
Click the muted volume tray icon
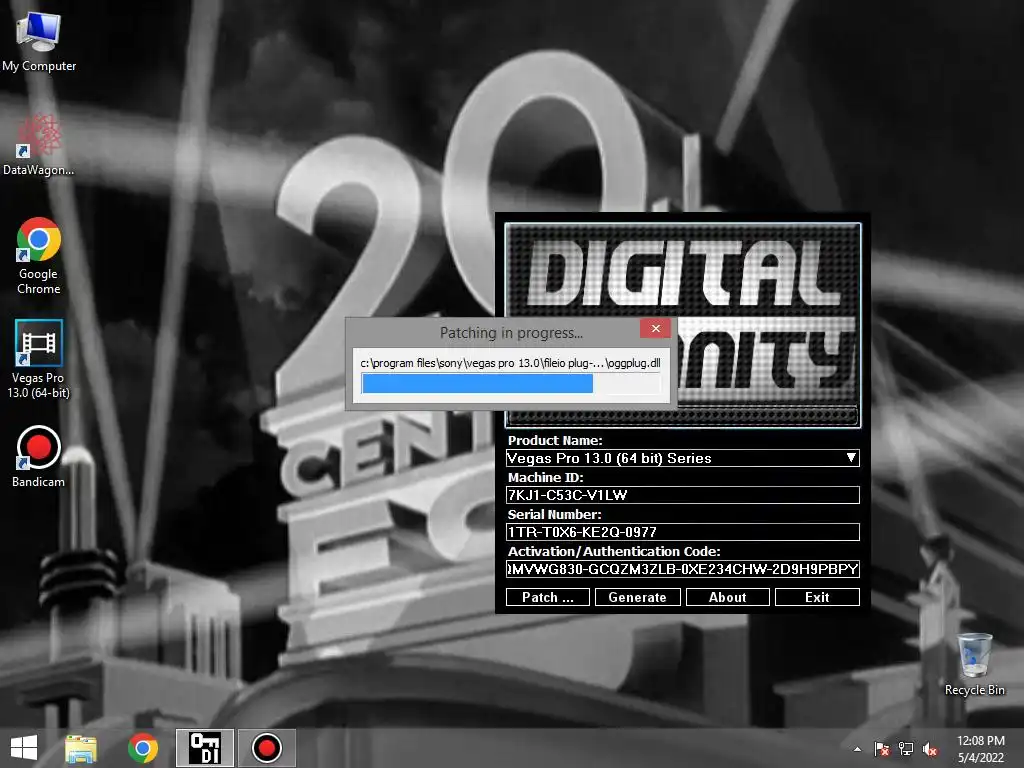coord(930,749)
